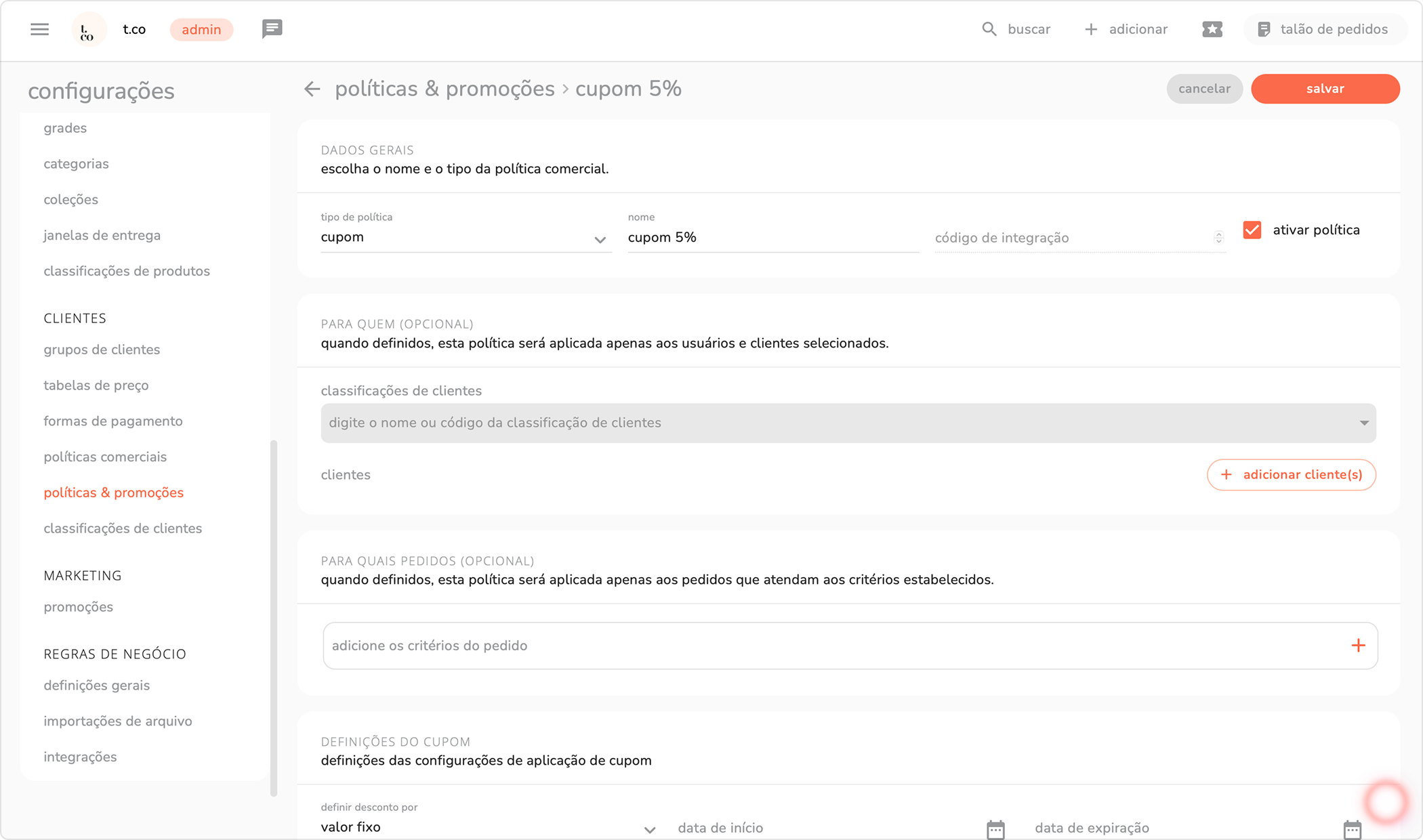The height and width of the screenshot is (840, 1423).
Task: Open políticas comerciais in sidebar
Action: (x=105, y=457)
